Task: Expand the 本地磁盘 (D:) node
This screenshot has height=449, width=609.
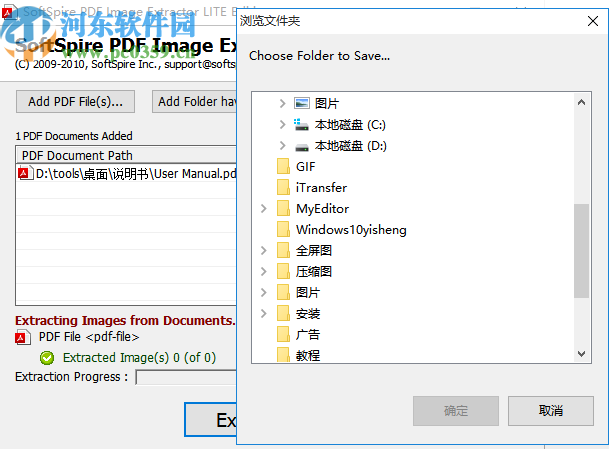Action: (282, 146)
